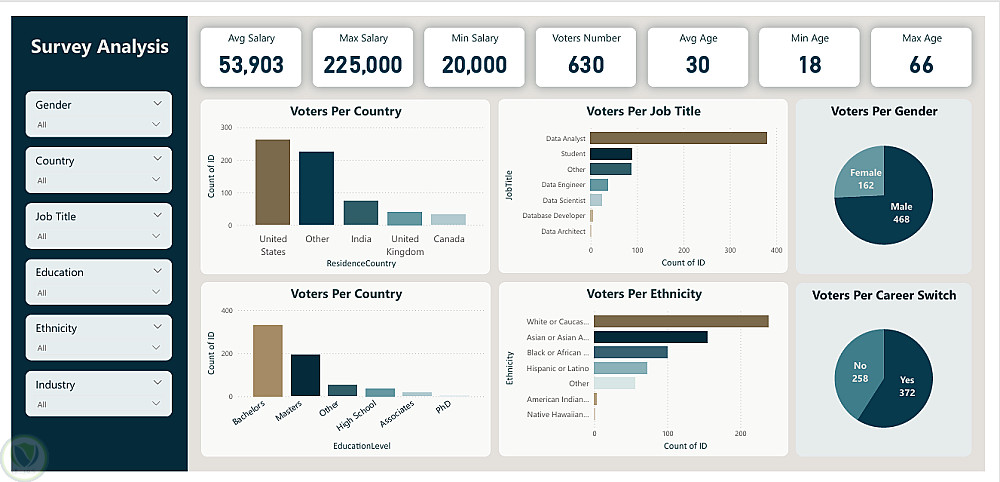Image resolution: width=1000 pixels, height=482 pixels.
Task: Open the Ethnicity slicer All dropdown
Action: coord(98,348)
